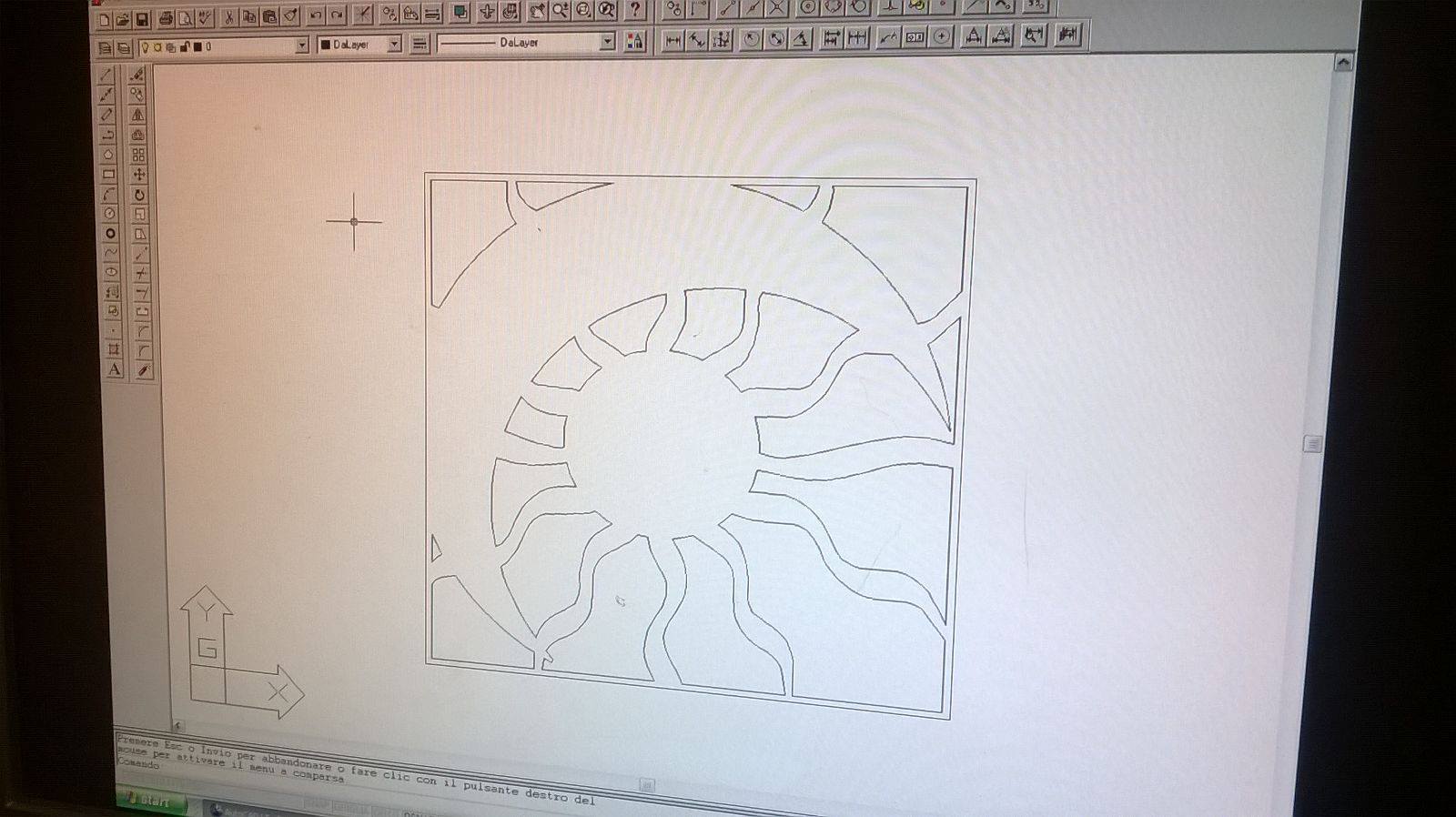Expand the layer 0 dropdown list
The width and height of the screenshot is (1456, 817).
pyautogui.click(x=302, y=45)
